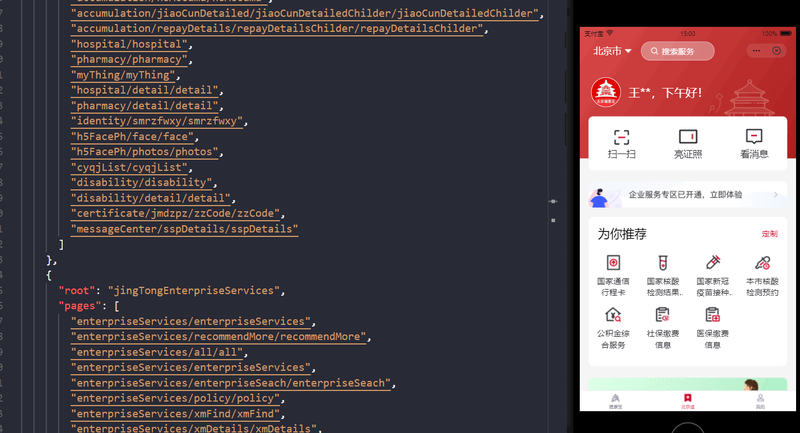The height and width of the screenshot is (433, 800).
Task: Click the 为你推荐 section heading
Action: 622,234
